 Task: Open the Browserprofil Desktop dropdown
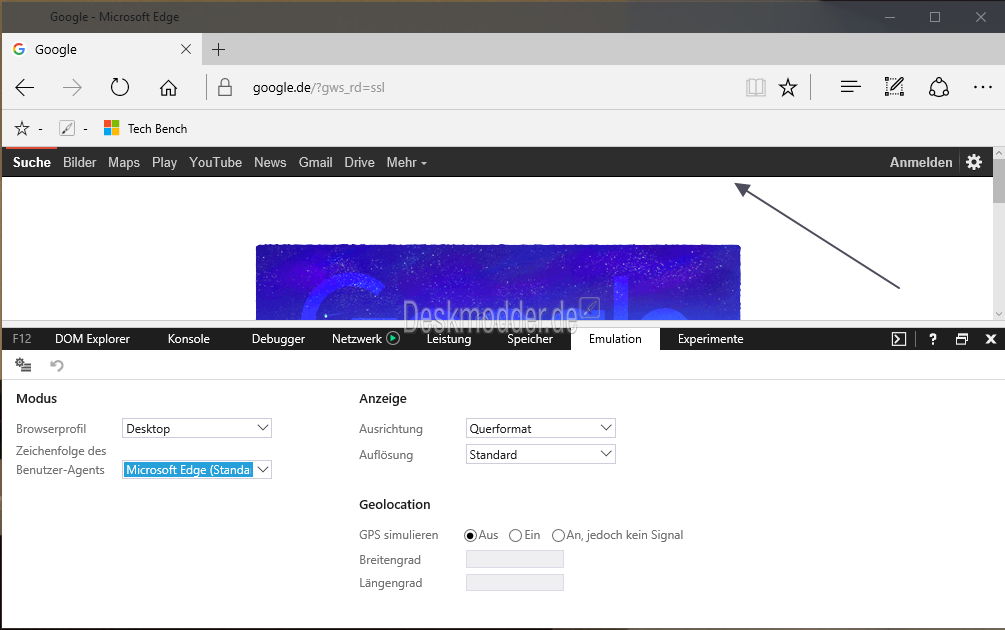coord(197,428)
